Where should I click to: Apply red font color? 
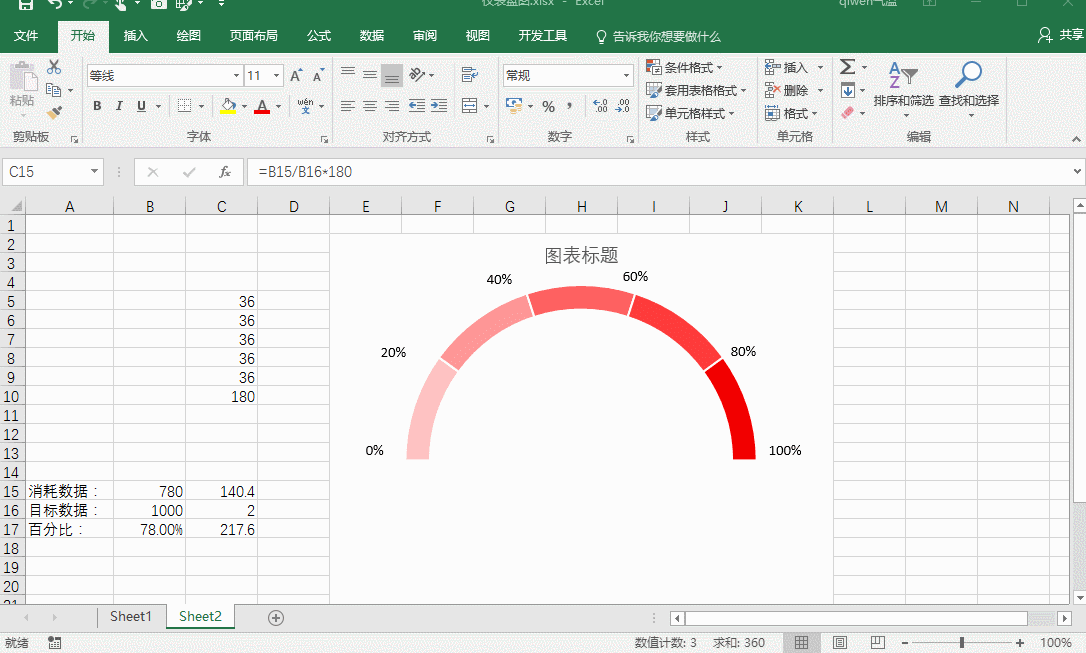click(x=262, y=106)
